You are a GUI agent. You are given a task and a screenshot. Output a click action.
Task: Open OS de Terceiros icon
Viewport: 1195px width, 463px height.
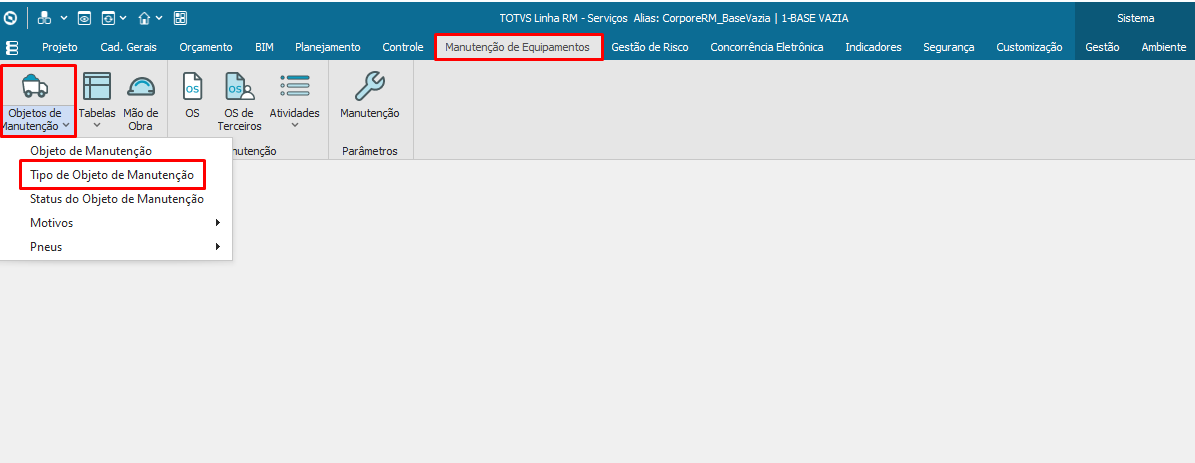(x=239, y=86)
